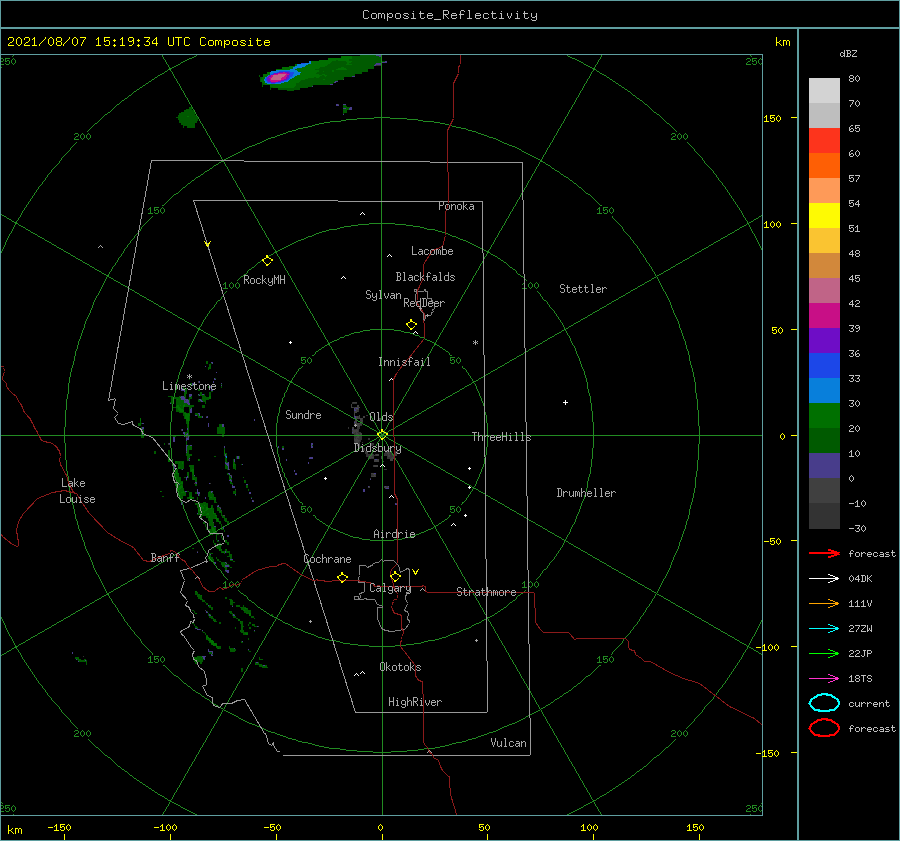This screenshot has width=900, height=841.
Task: Click the red forecast arrow in legend
Action: (824, 553)
